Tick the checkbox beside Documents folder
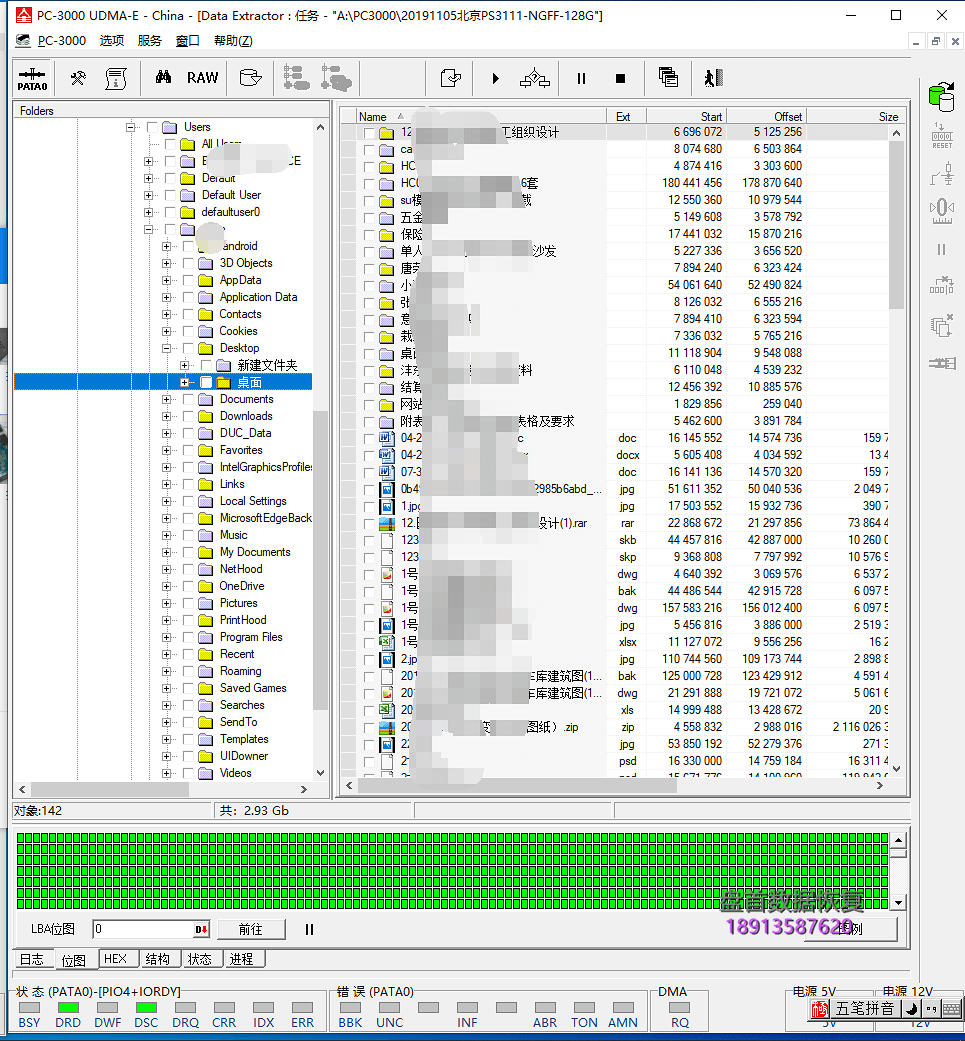 [188, 400]
